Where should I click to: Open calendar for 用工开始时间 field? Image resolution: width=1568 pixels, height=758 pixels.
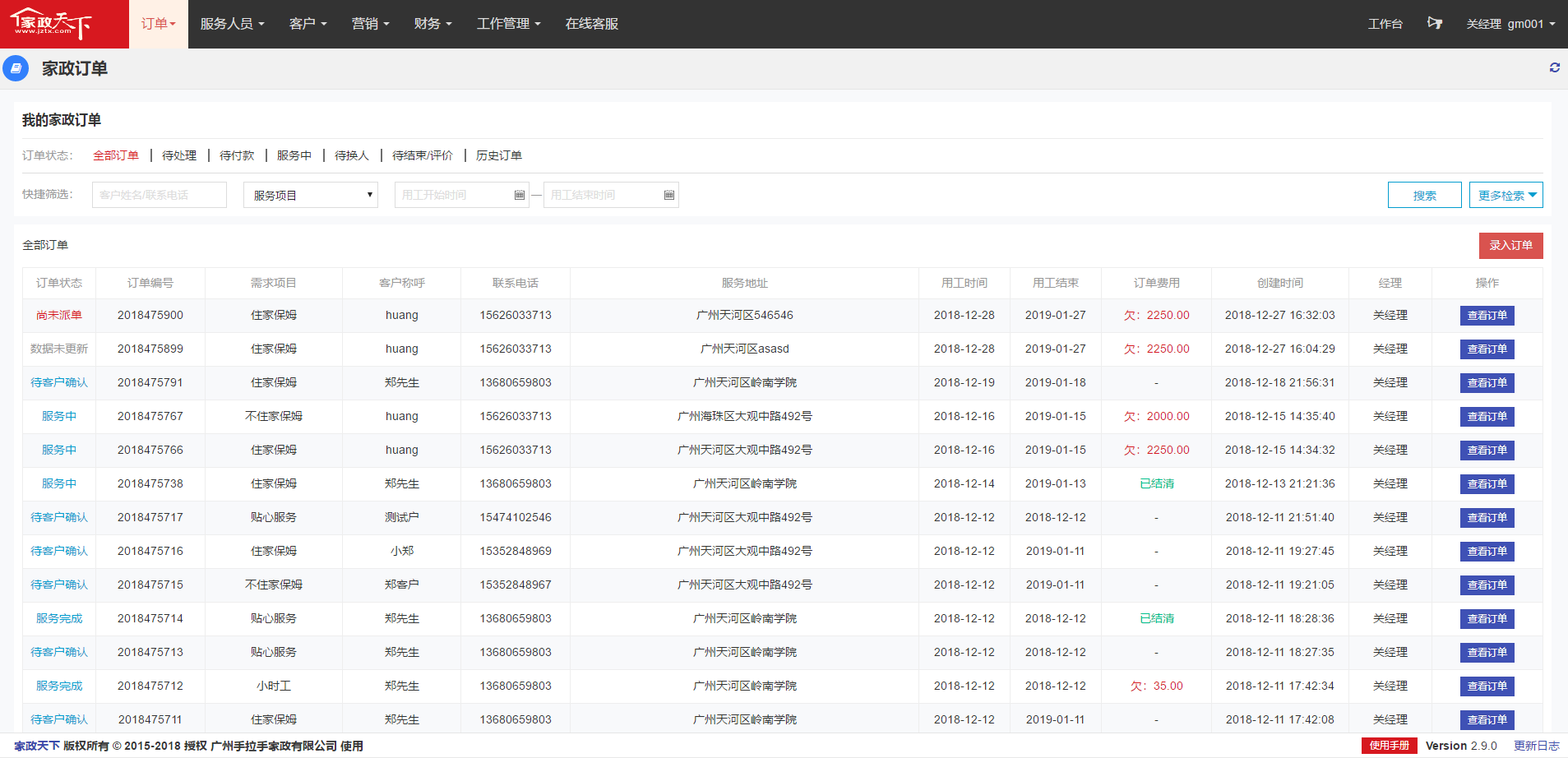point(519,195)
